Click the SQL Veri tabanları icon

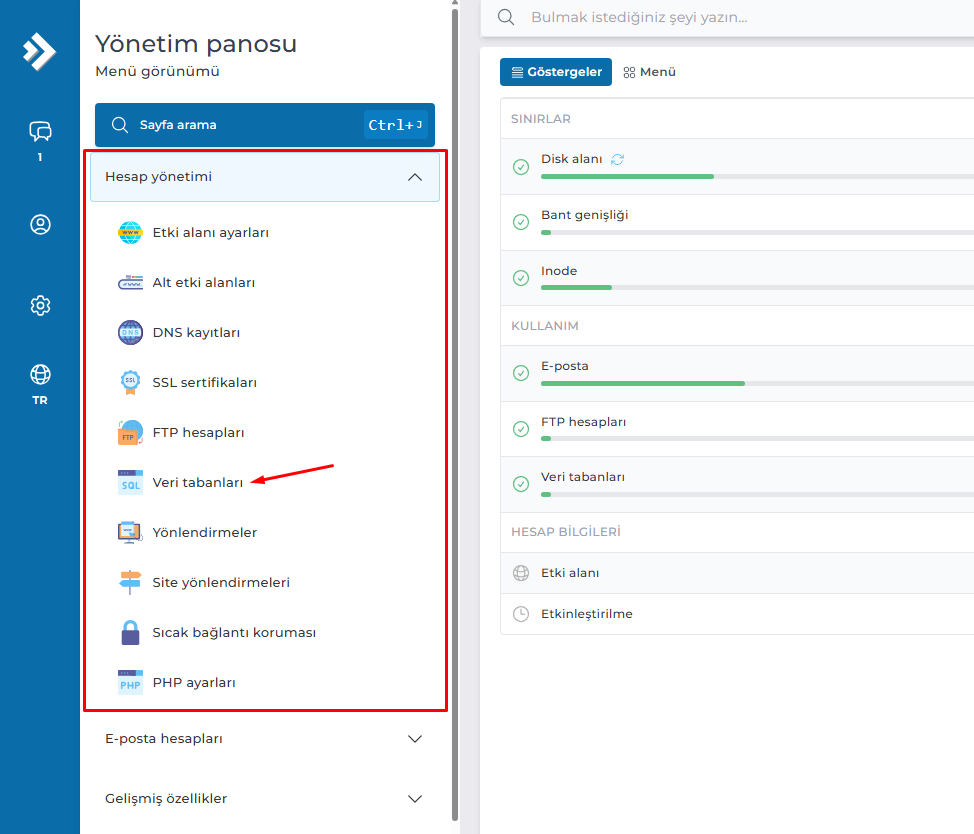130,483
